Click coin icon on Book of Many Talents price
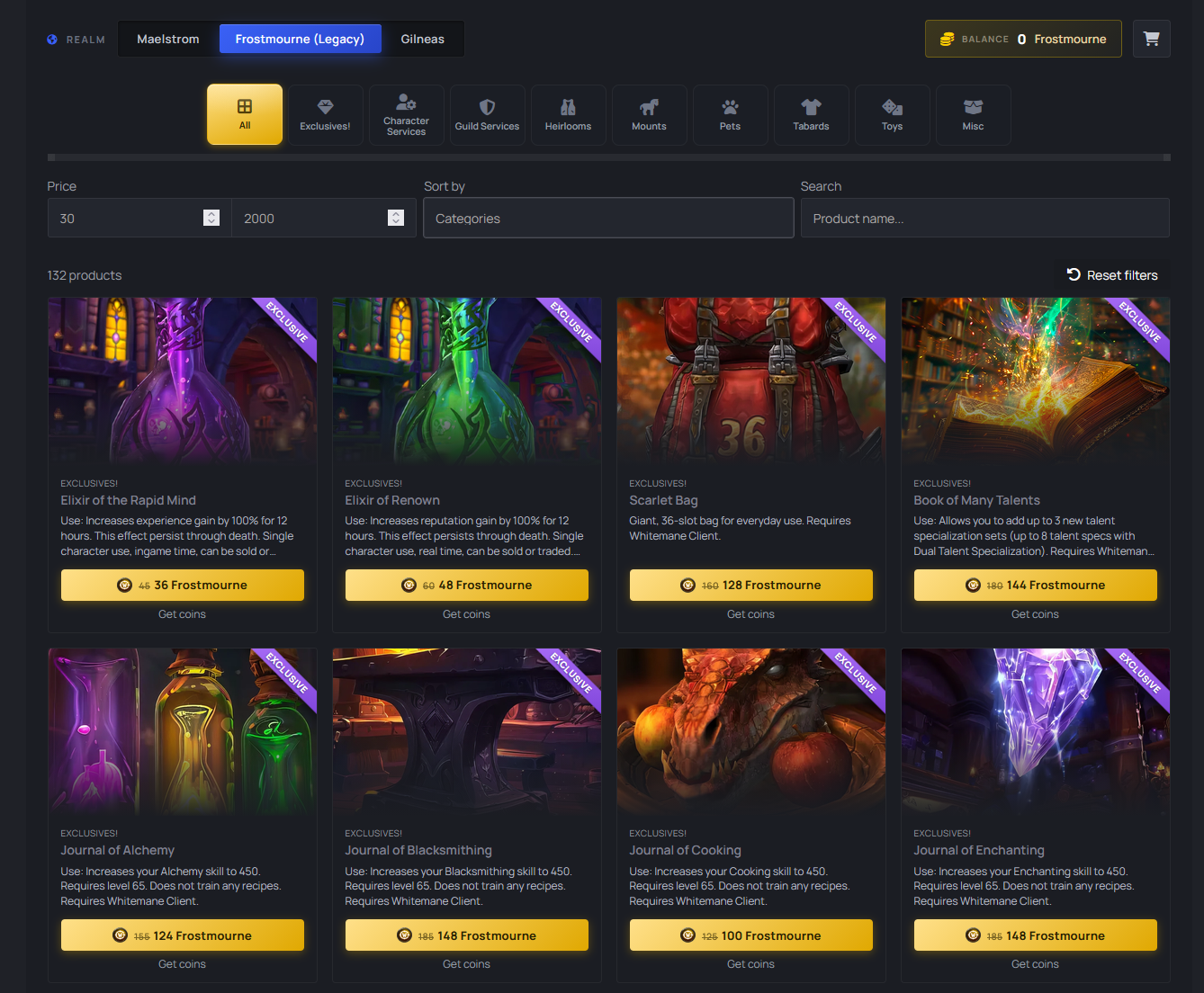Image resolution: width=1204 pixels, height=993 pixels. point(973,586)
